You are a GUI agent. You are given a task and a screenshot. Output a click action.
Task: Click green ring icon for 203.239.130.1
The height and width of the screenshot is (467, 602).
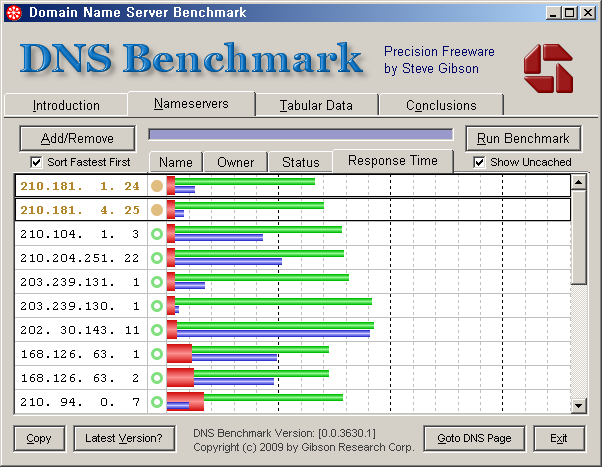point(157,306)
